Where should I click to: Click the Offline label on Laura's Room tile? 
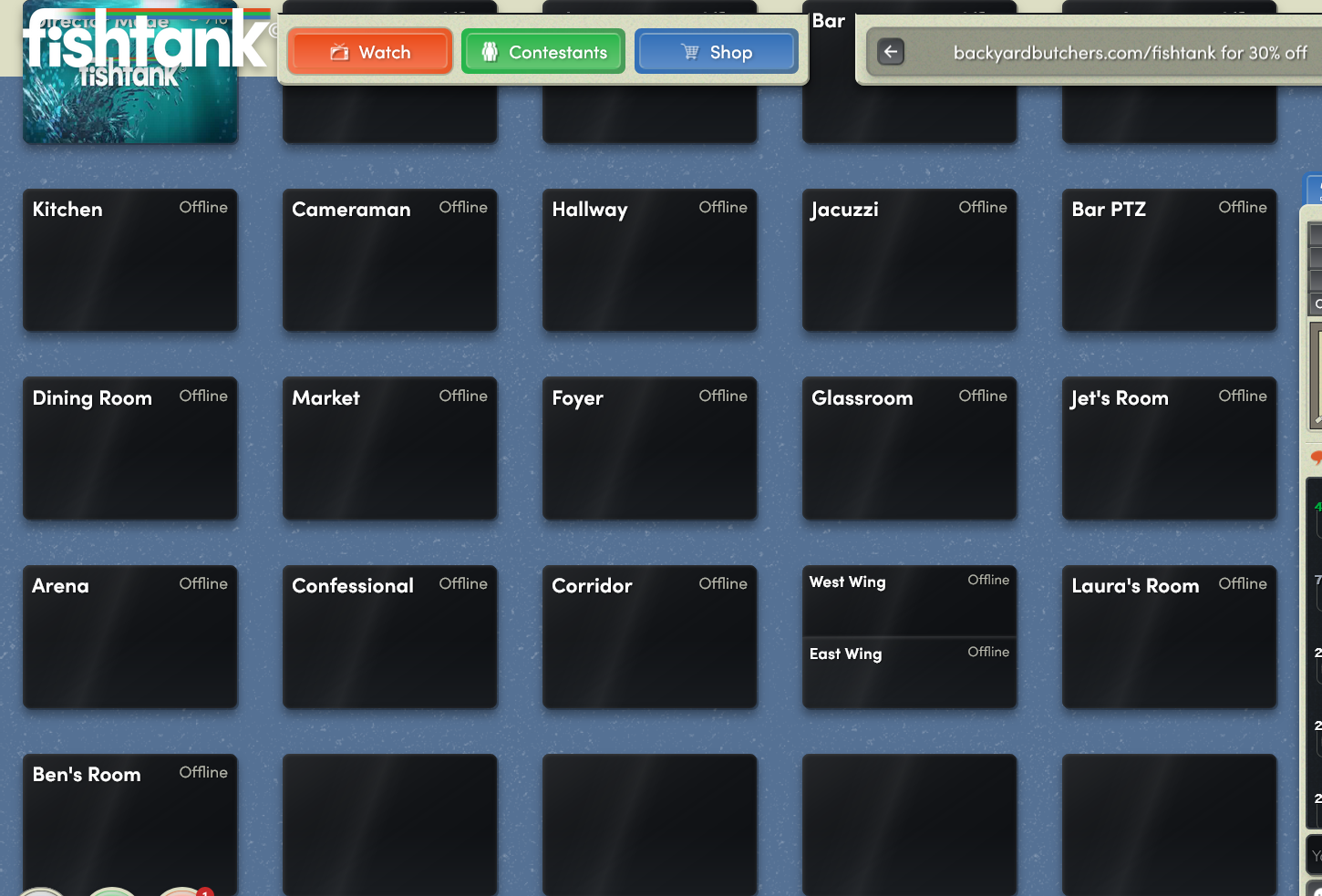pos(1243,584)
